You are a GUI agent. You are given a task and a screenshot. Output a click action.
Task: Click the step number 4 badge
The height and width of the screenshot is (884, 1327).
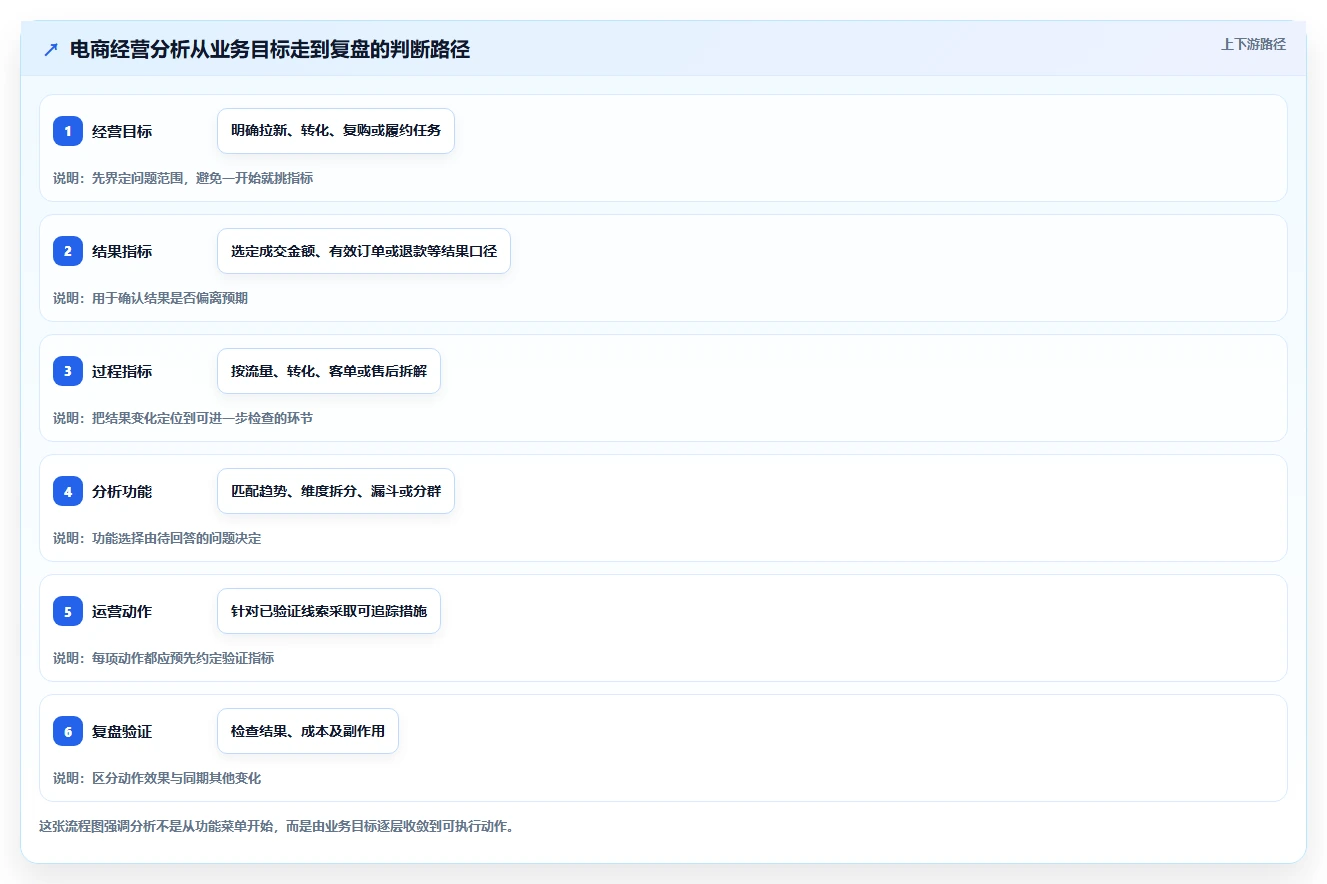pos(68,491)
